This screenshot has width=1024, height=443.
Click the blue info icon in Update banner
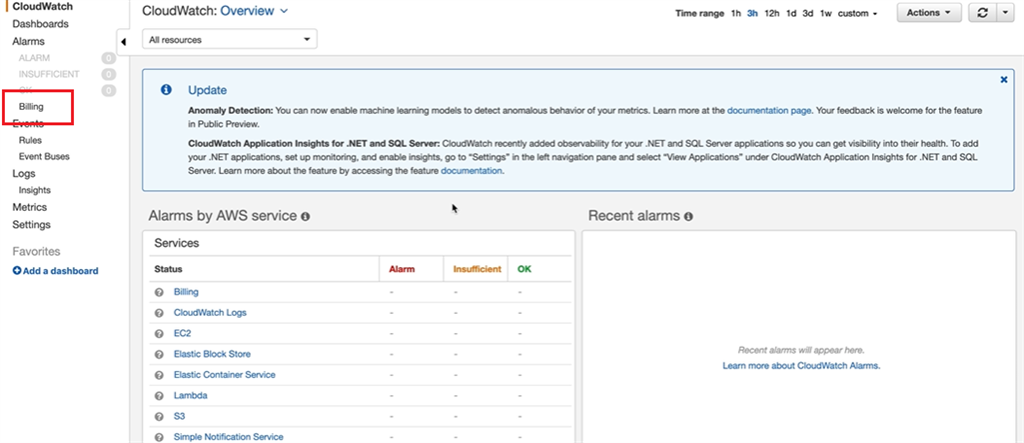point(167,90)
